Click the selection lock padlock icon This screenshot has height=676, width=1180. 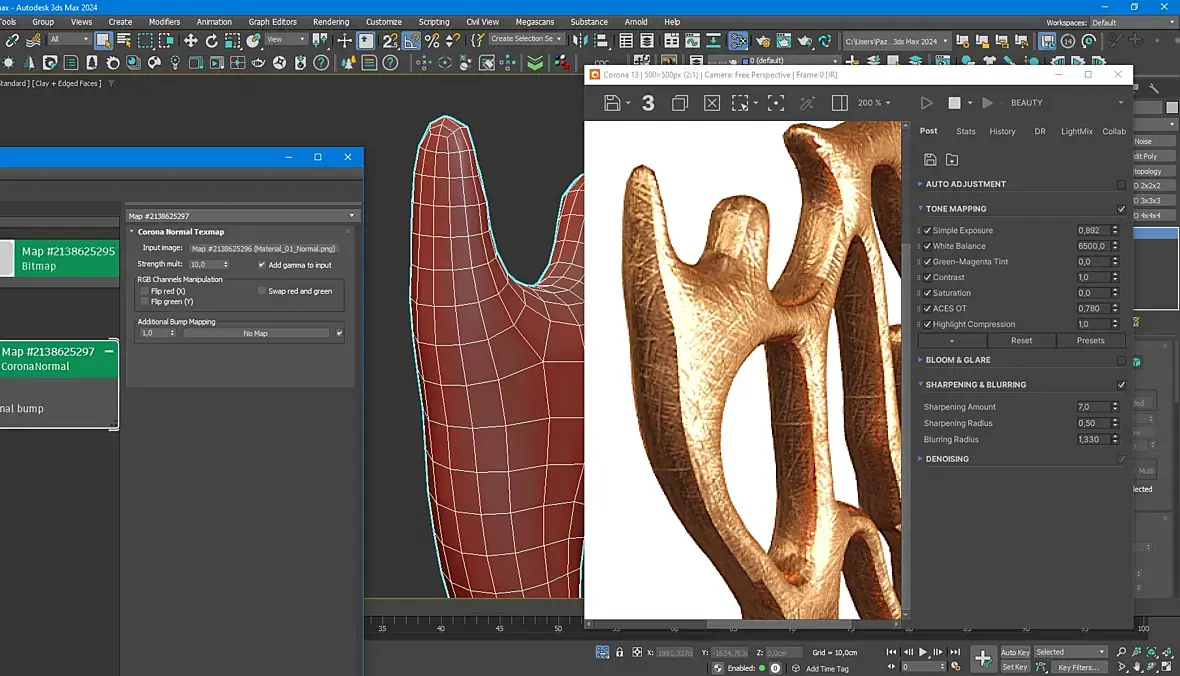point(619,652)
